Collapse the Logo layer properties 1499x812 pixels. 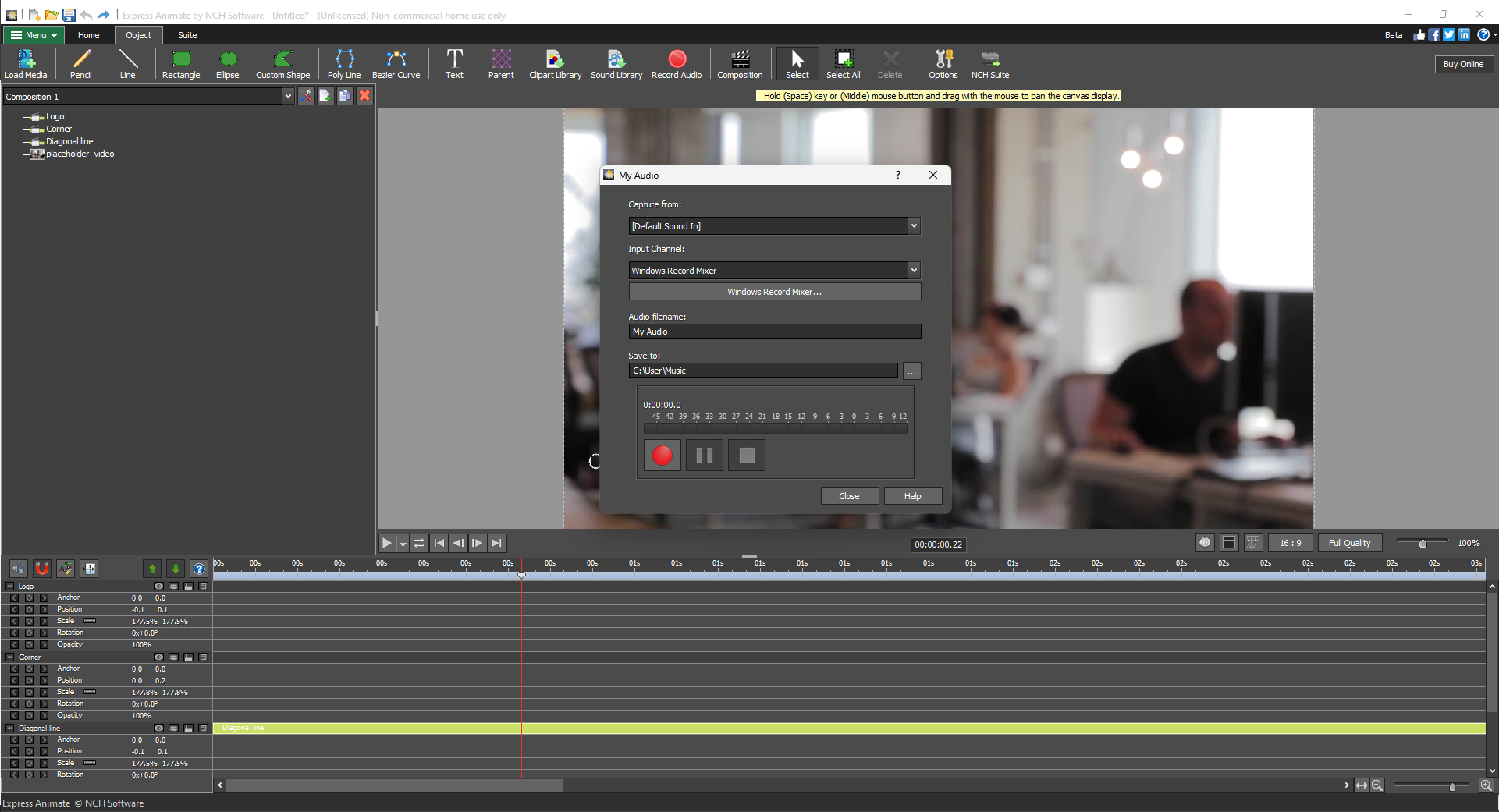[x=9, y=586]
